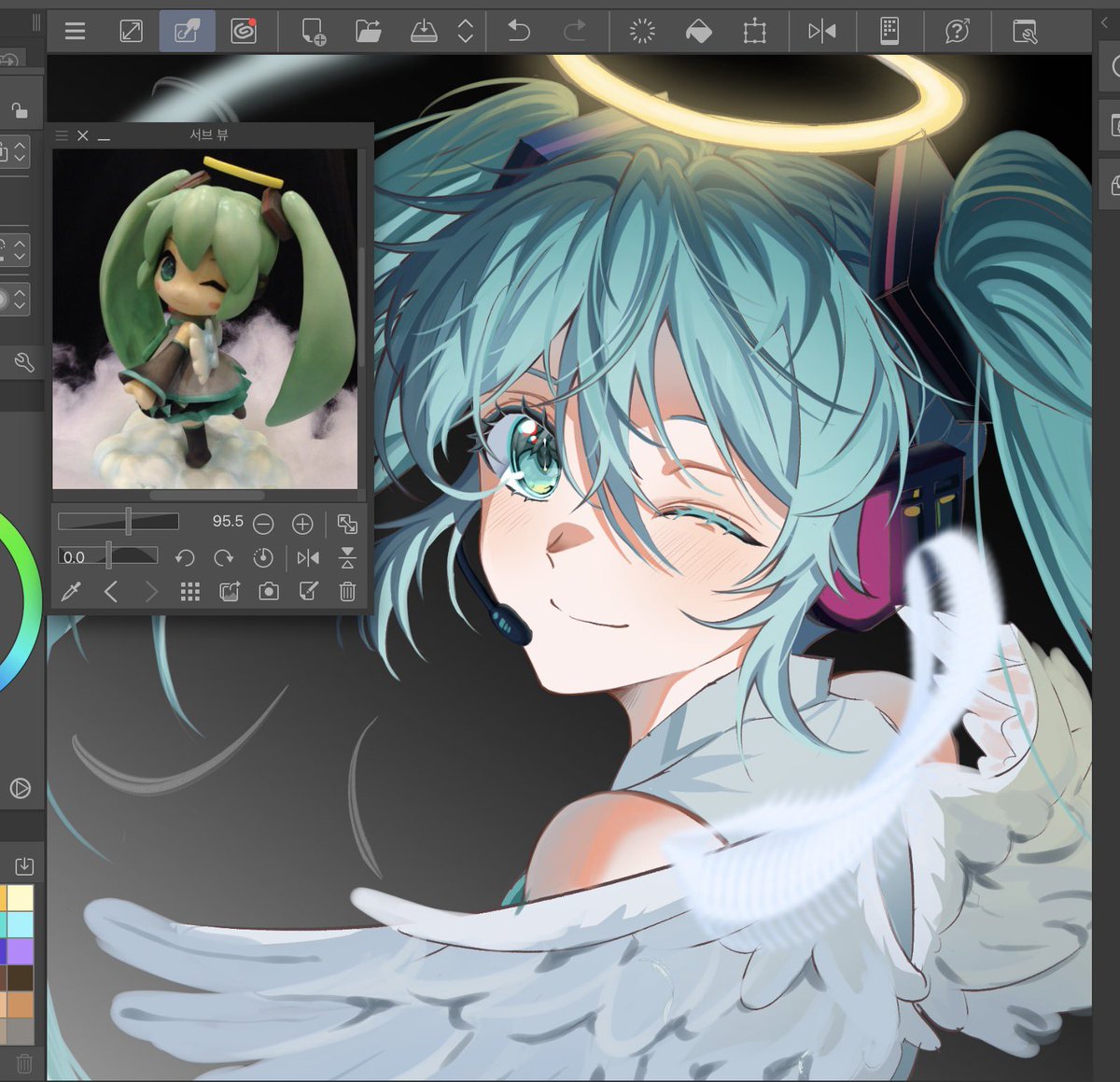The image size is (1120, 1082).
Task: Open the help question bubble icon
Action: pos(957,32)
